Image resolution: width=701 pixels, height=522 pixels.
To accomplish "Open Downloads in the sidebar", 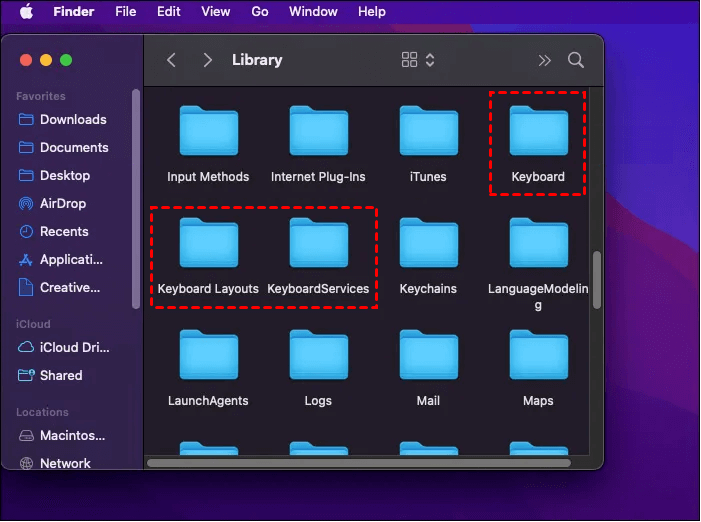I will (72, 119).
